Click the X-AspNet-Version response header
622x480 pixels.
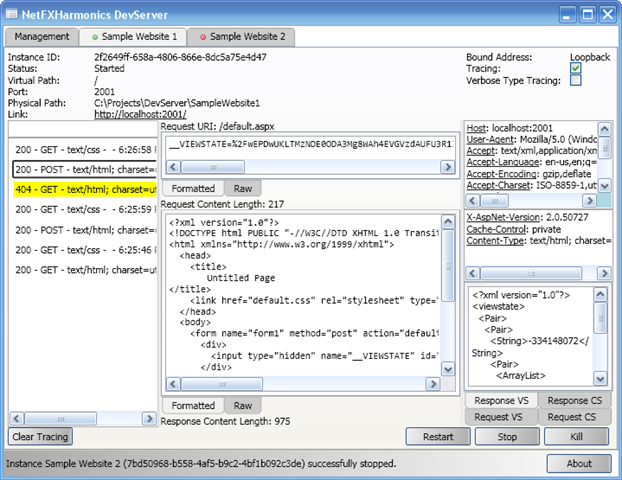pos(527,217)
